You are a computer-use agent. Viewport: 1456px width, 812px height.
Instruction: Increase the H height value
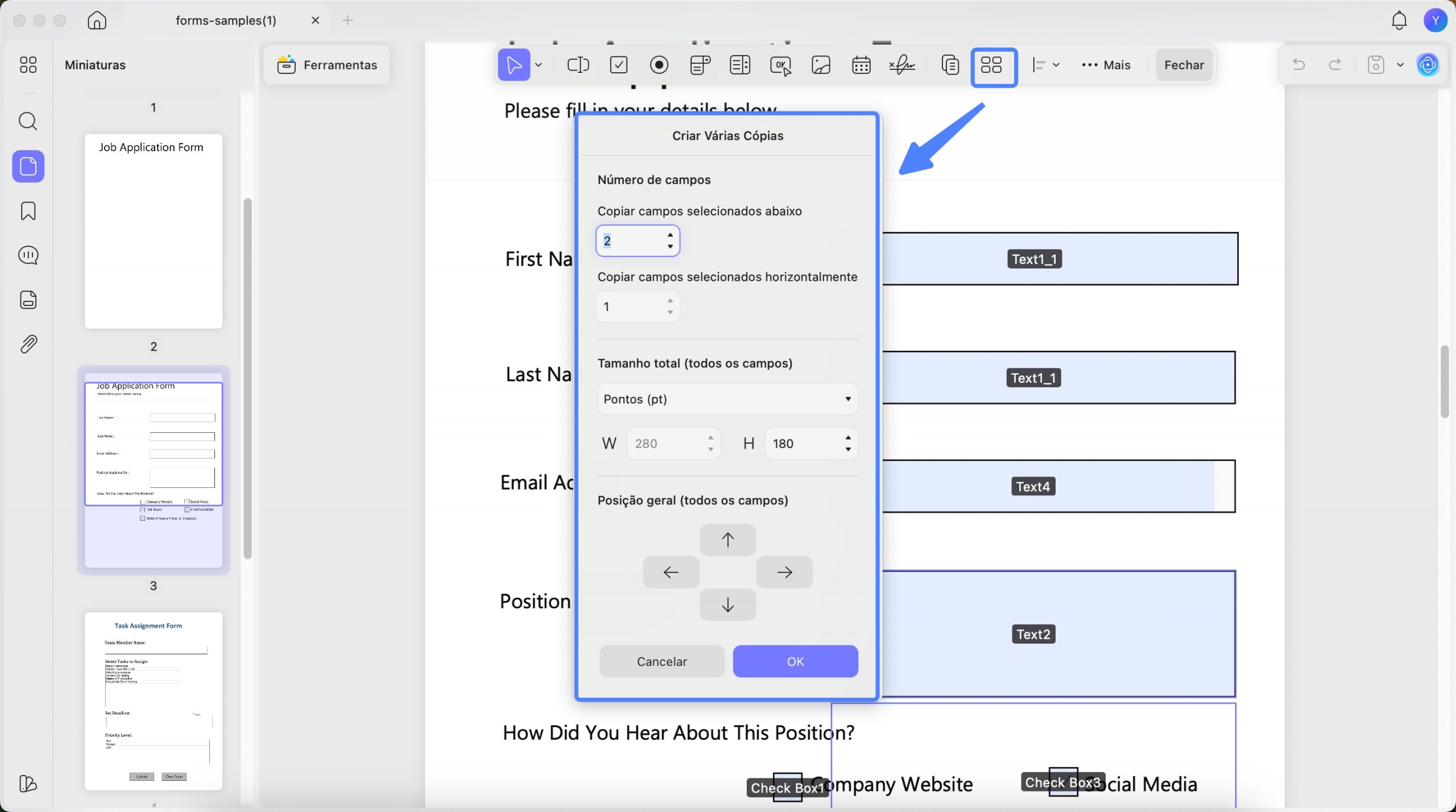pos(848,438)
